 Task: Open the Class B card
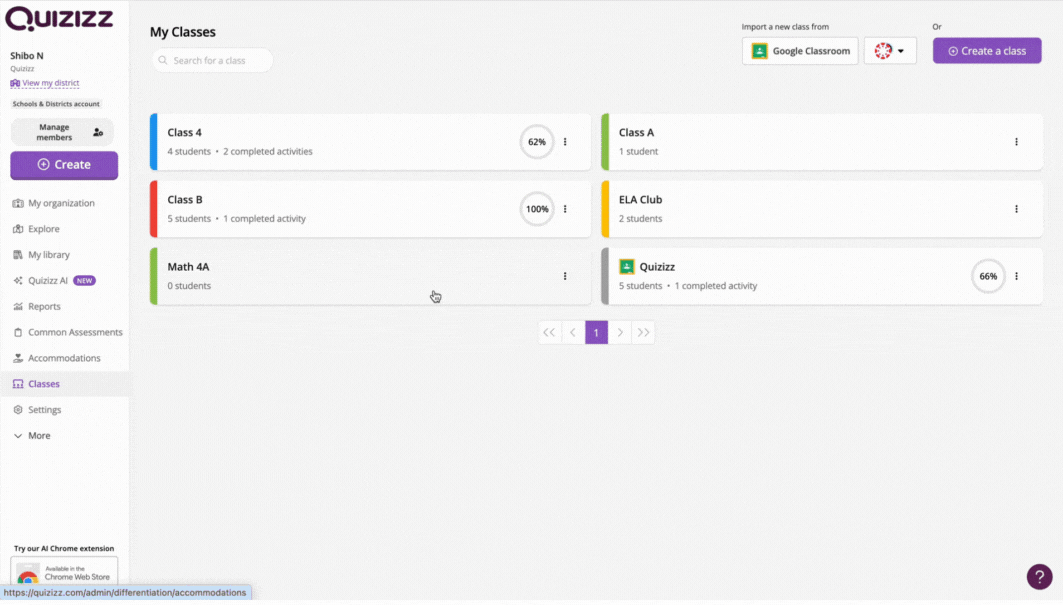click(370, 209)
